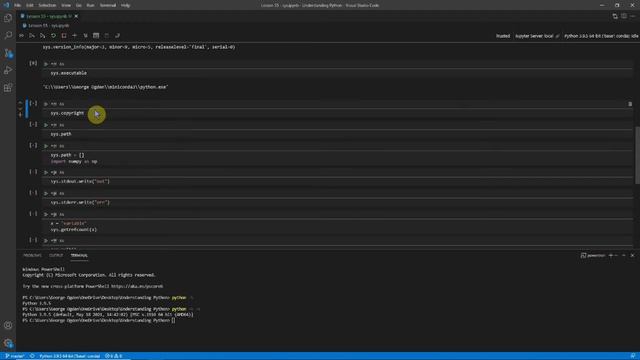Select the Terminal panel tab
The height and width of the screenshot is (360, 640).
point(79,256)
